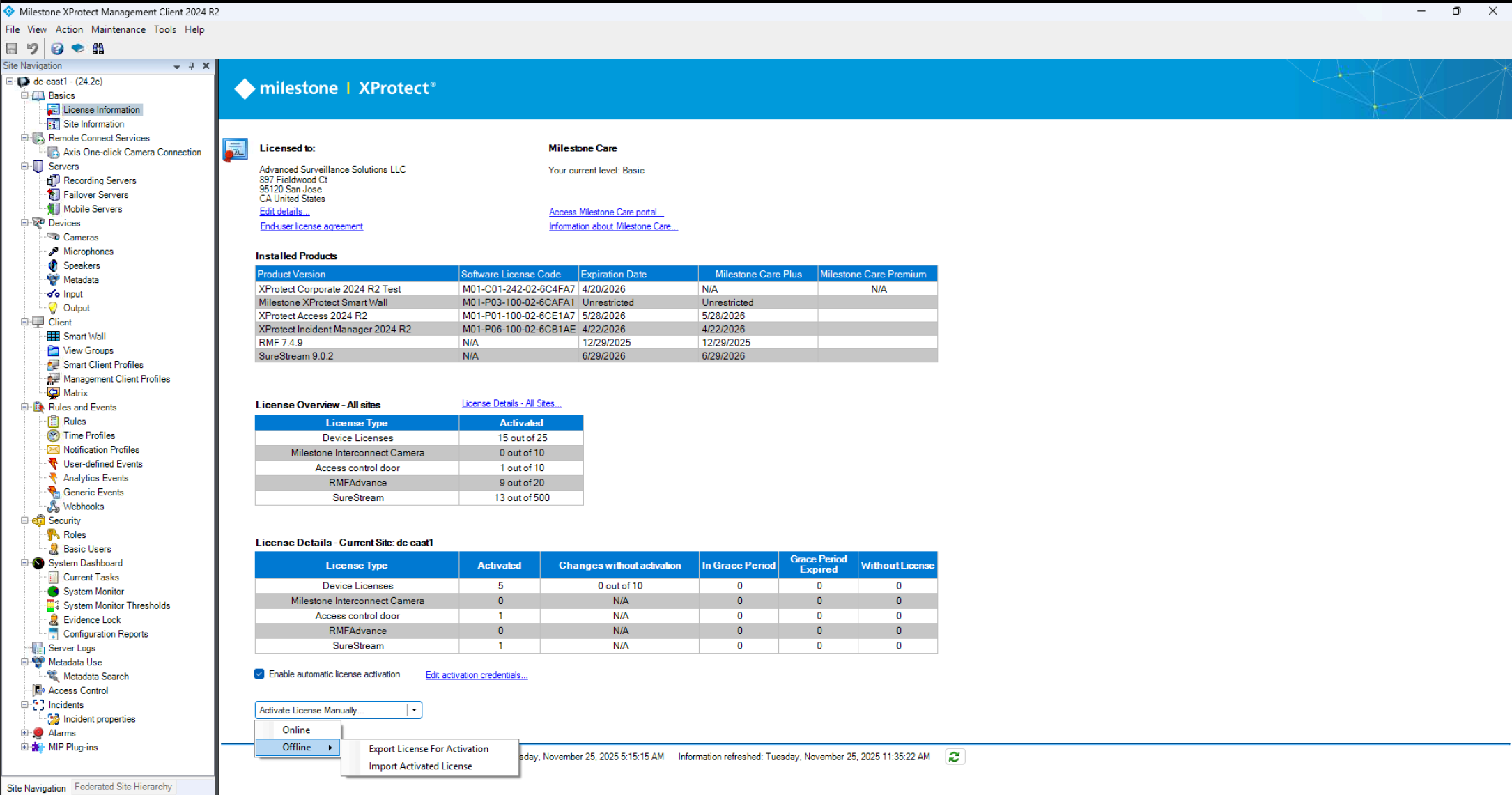Open Edit activation credentials link
This screenshot has height=795, width=1512.
pyautogui.click(x=476, y=674)
